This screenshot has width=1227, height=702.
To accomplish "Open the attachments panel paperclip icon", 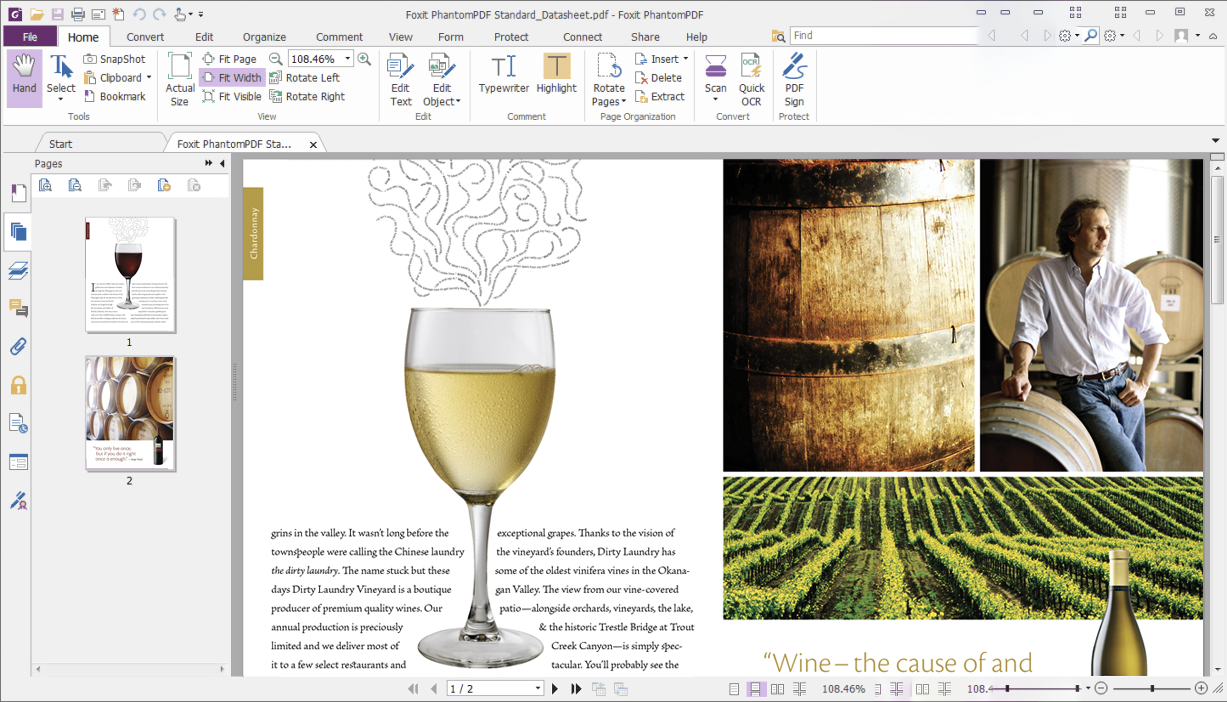I will 18,347.
